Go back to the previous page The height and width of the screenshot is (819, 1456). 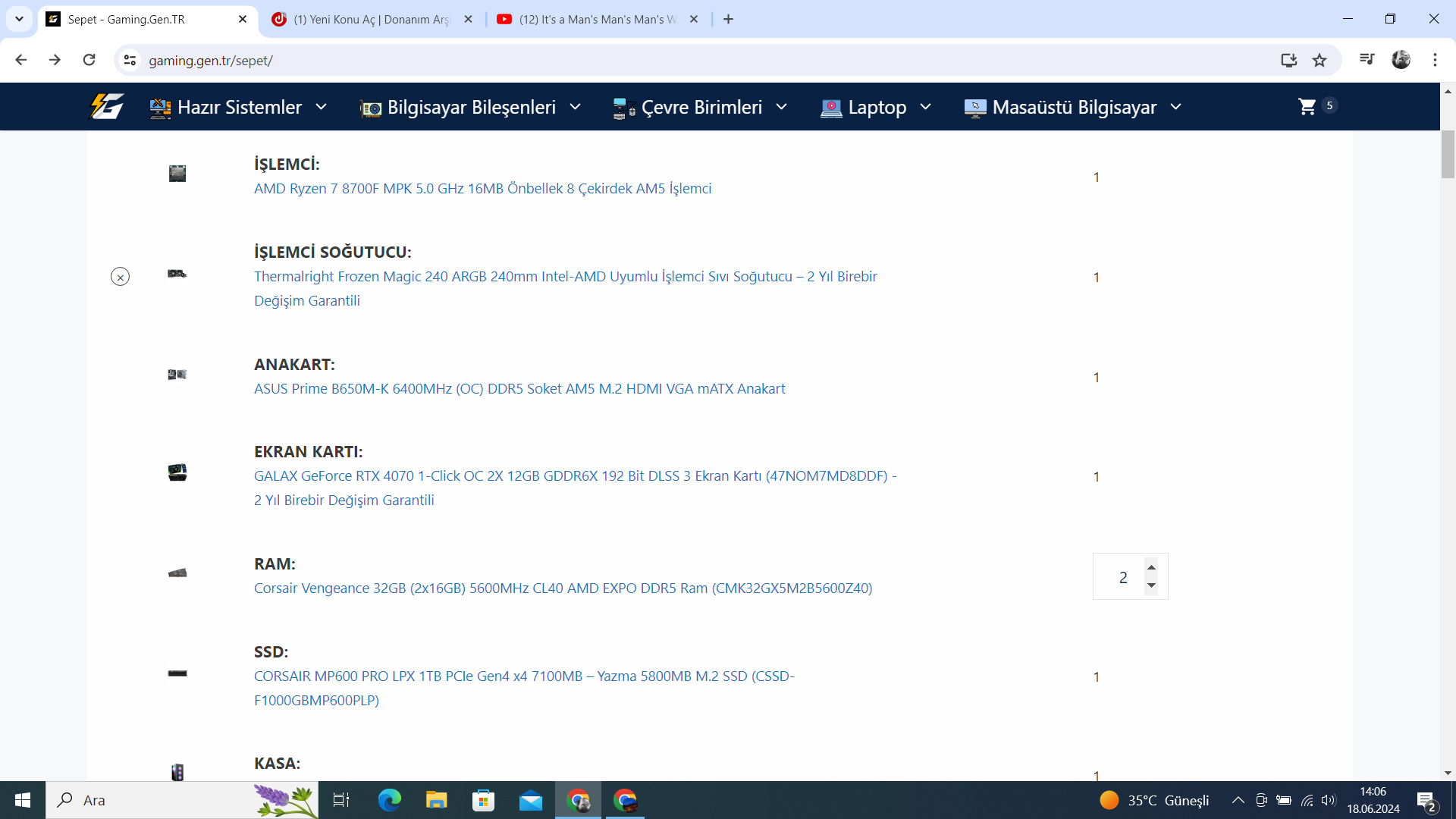point(20,60)
